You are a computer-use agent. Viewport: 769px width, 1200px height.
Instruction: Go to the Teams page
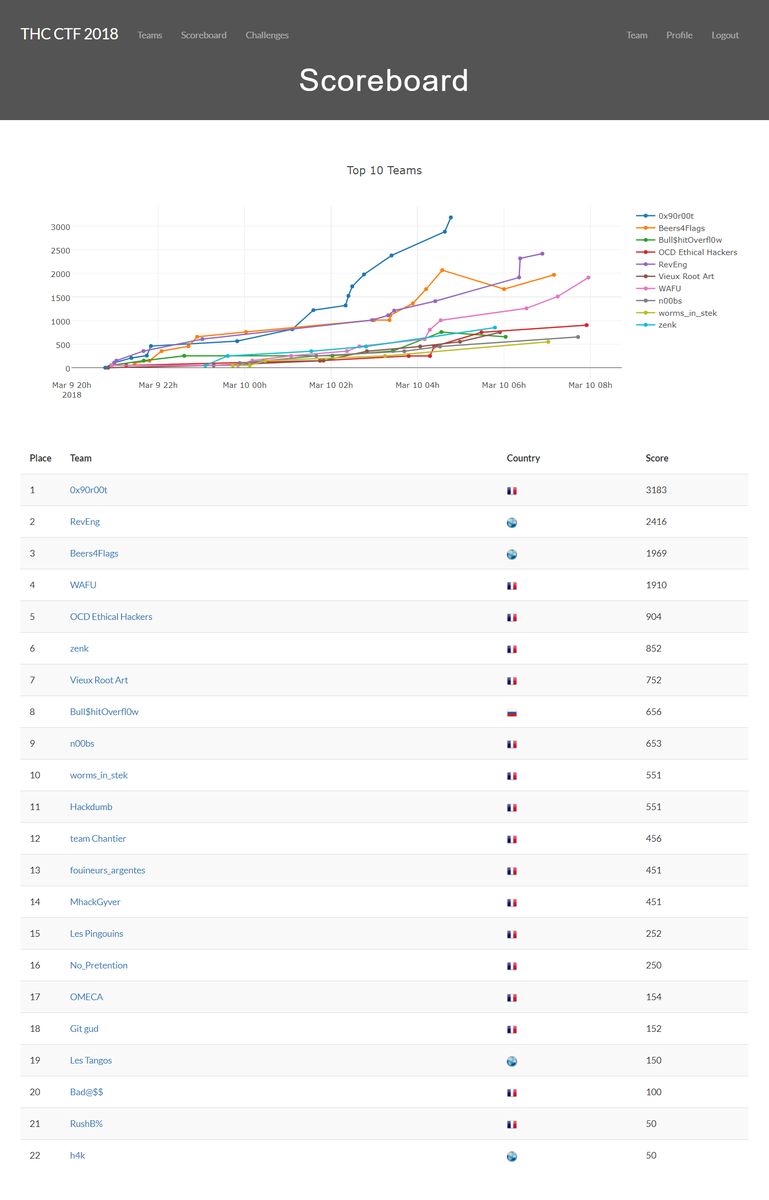click(150, 35)
